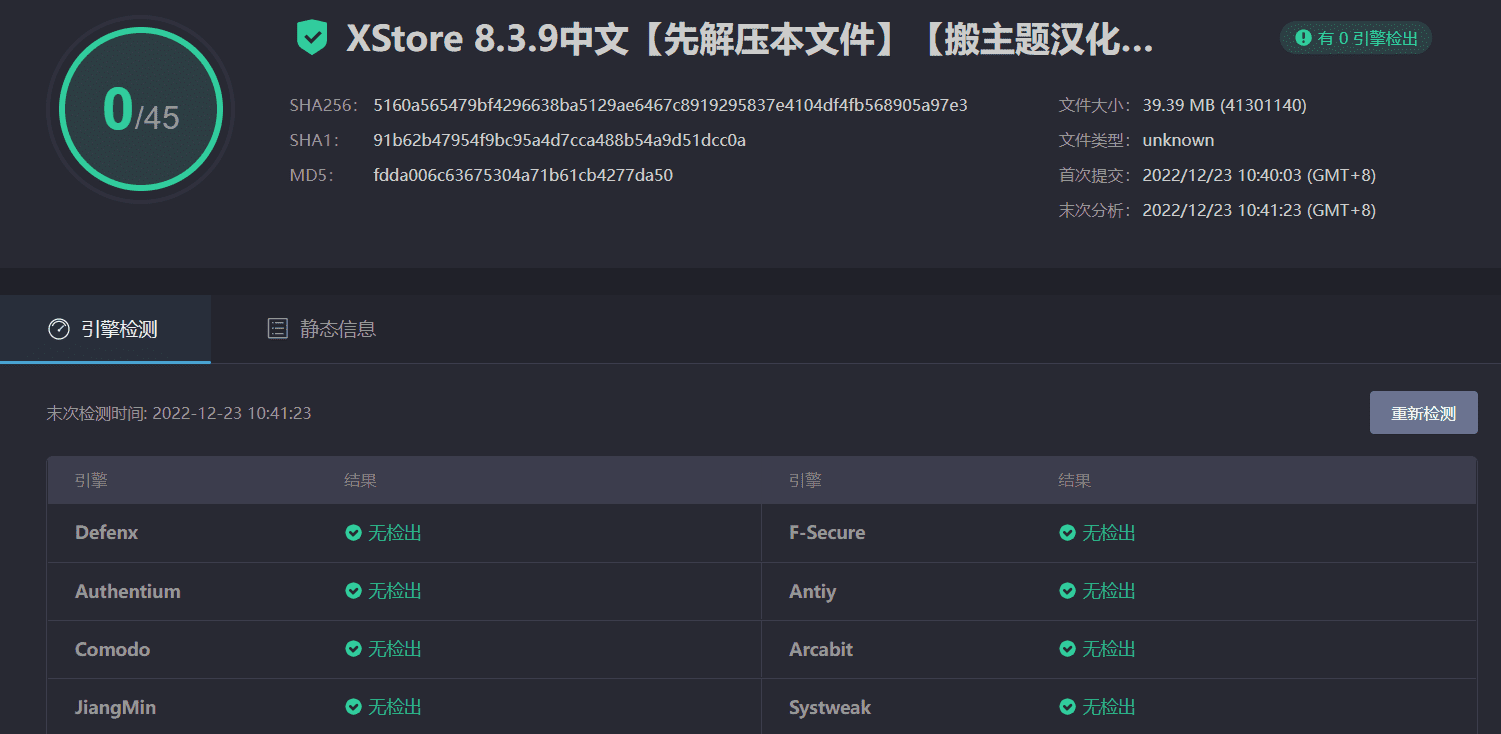Click the Antiy engine name
The height and width of the screenshot is (734, 1501).
click(x=813, y=591)
